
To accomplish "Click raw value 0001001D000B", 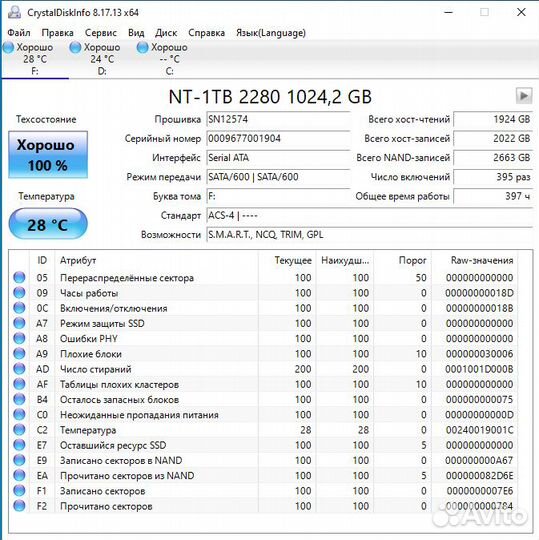I will coord(479,369).
